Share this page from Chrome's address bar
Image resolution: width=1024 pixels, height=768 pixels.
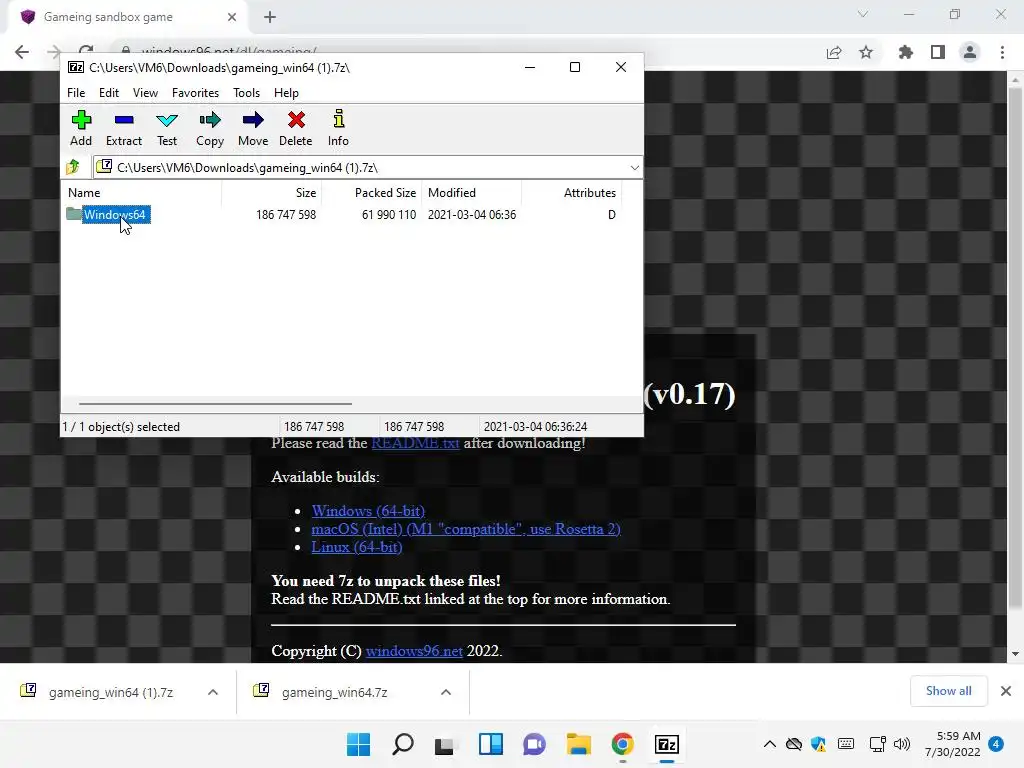(x=834, y=52)
